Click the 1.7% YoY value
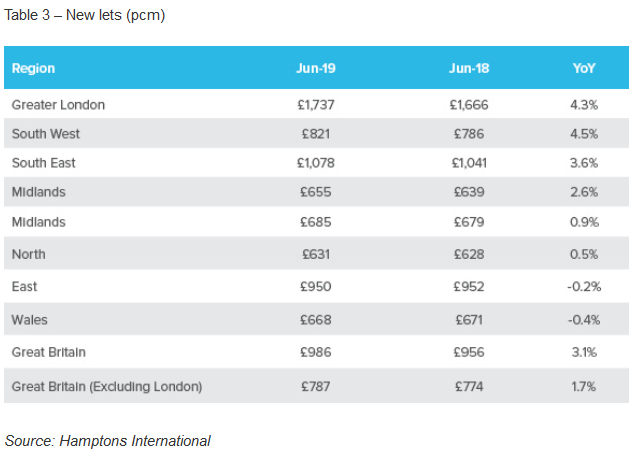The height and width of the screenshot is (455, 635). pyautogui.click(x=583, y=386)
